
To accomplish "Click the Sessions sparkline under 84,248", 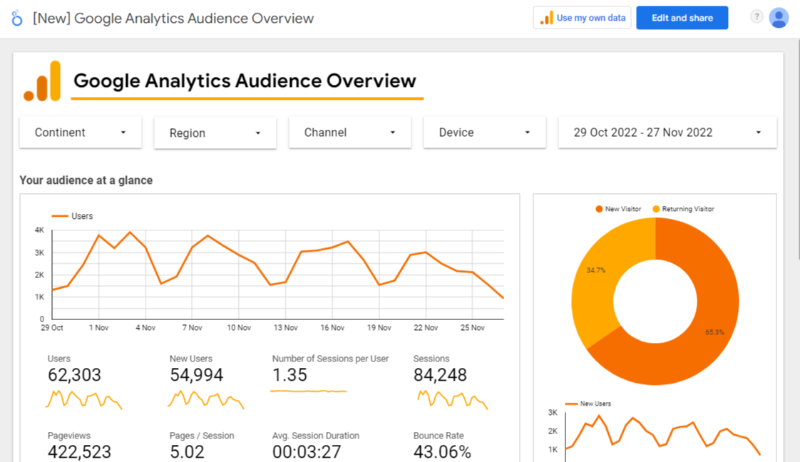I will tap(453, 399).
